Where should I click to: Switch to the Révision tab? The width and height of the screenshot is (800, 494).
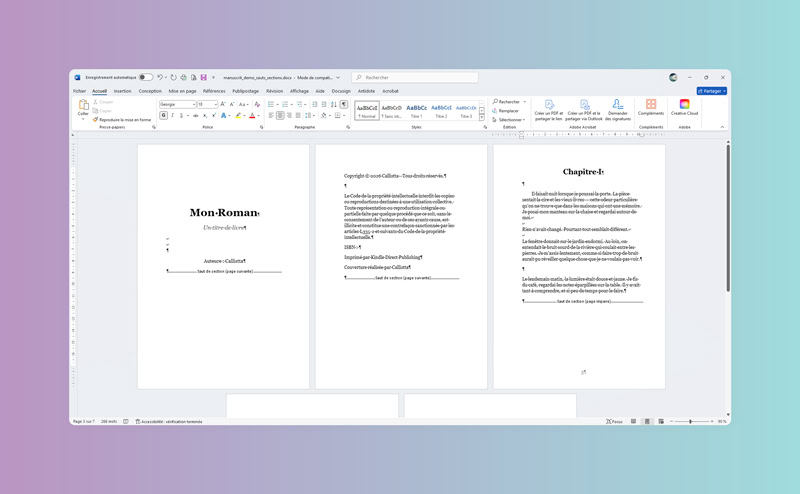pyautogui.click(x=274, y=91)
